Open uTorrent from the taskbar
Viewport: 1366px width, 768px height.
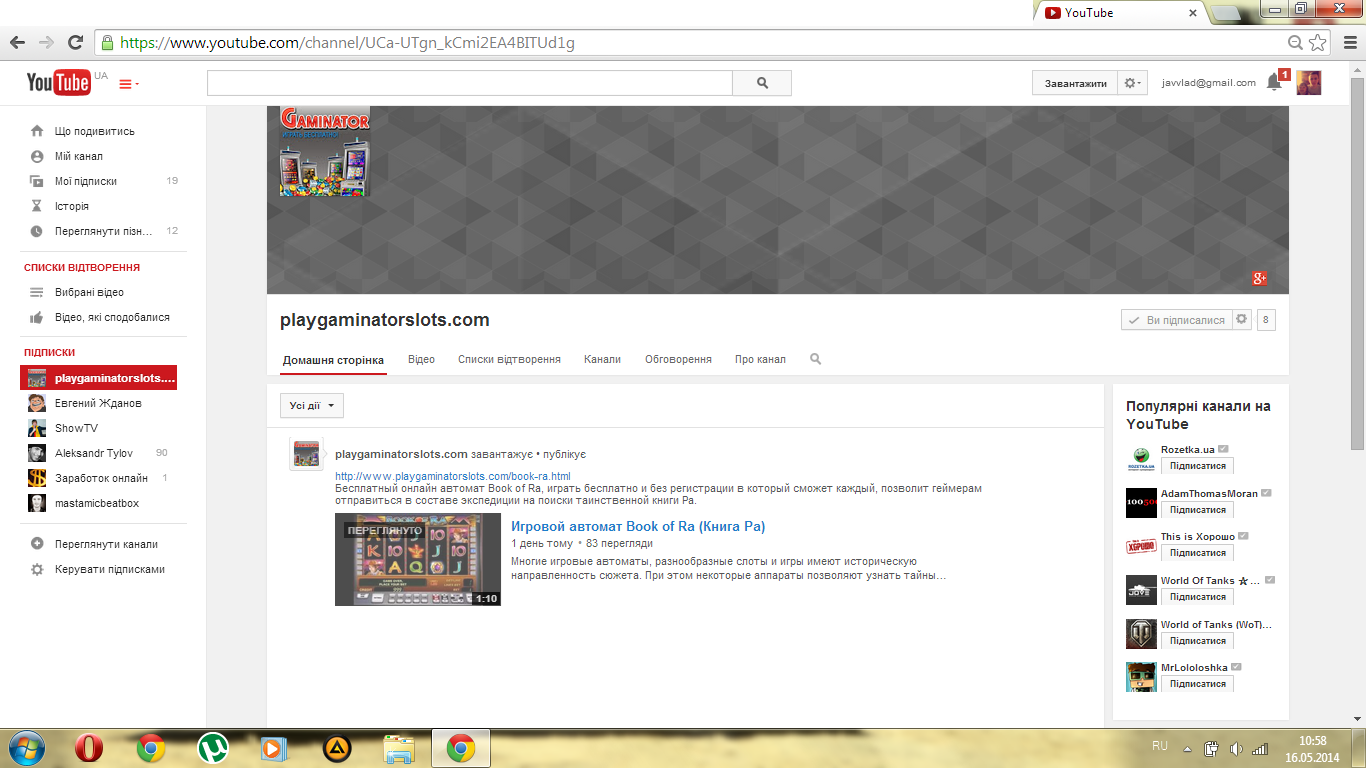coord(212,748)
